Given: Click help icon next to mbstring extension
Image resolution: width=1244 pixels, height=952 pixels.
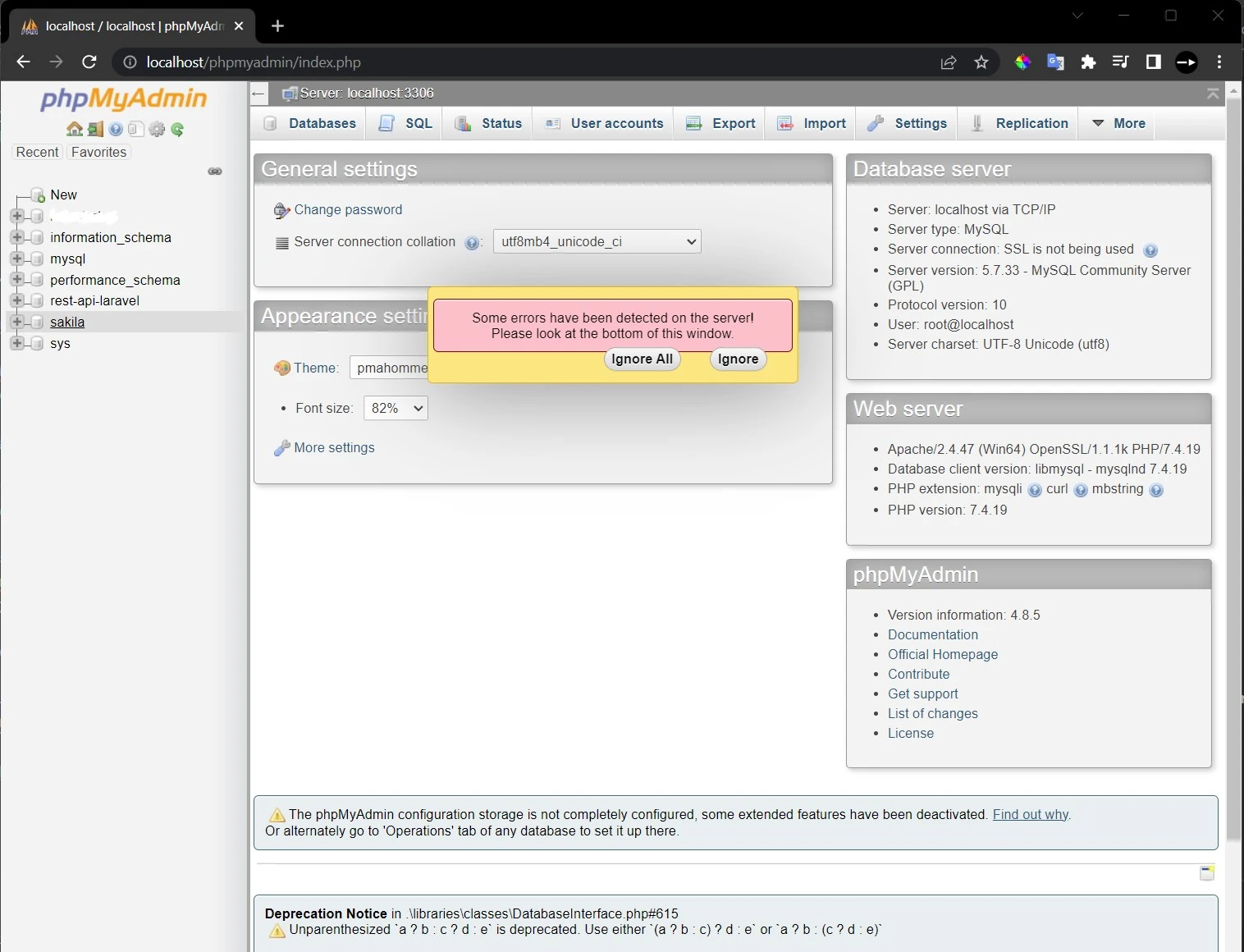Looking at the screenshot, I should coord(1156,490).
